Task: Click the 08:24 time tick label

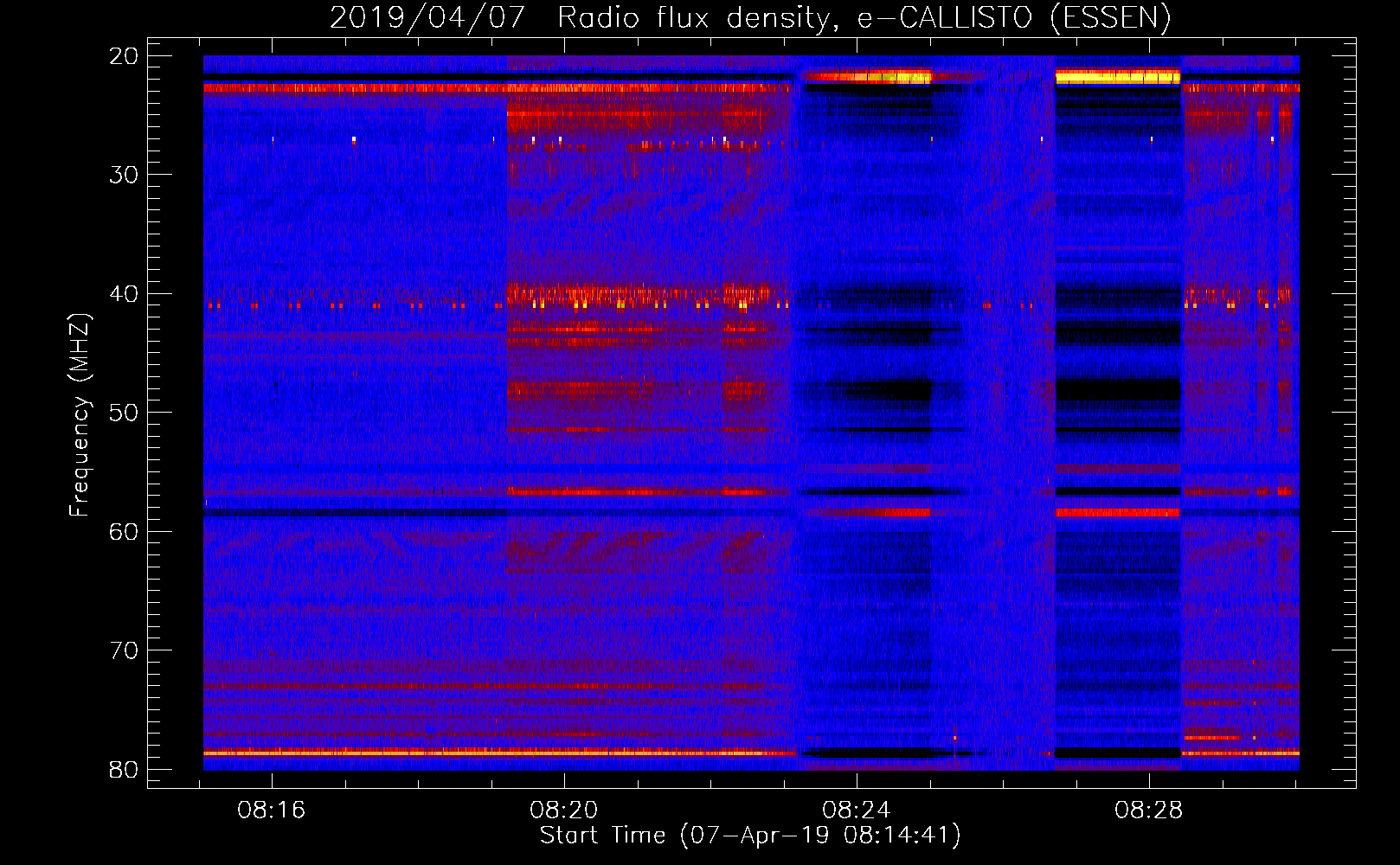Action: [857, 810]
